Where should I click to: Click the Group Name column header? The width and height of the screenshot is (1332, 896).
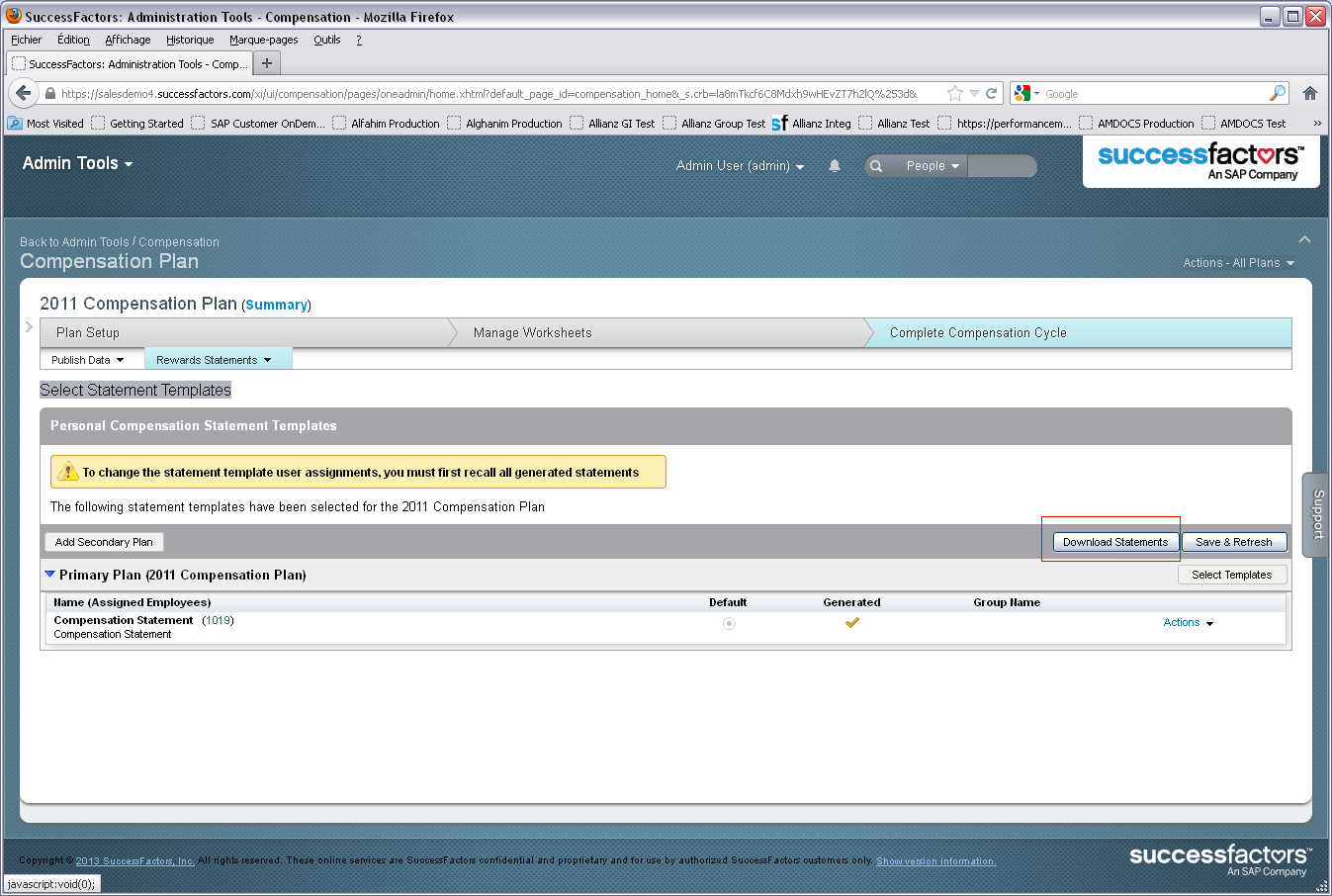(1007, 602)
